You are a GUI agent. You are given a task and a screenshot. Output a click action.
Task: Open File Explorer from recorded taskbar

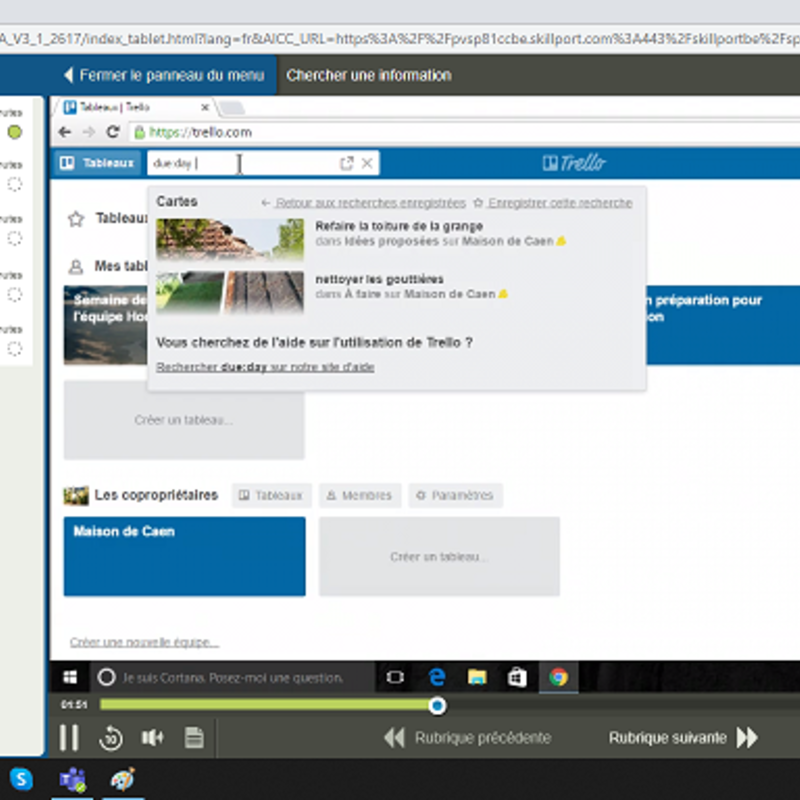(x=477, y=677)
